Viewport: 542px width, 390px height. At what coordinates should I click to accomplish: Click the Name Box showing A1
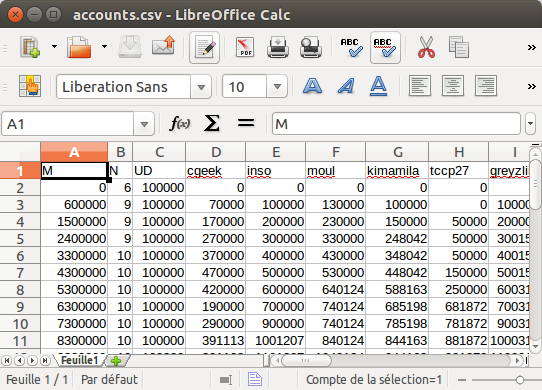tap(67, 124)
